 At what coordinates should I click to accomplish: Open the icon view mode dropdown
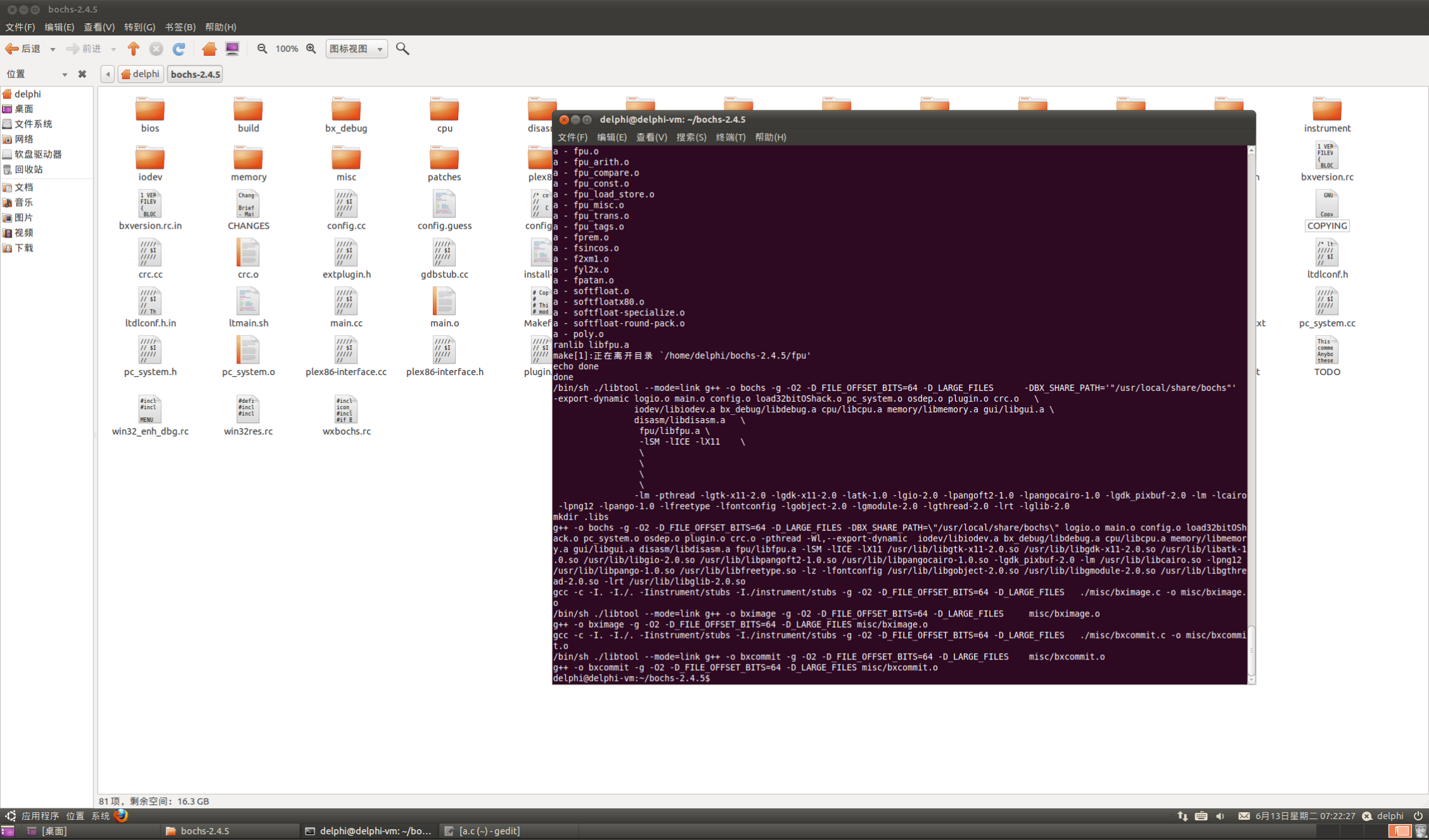[356, 49]
